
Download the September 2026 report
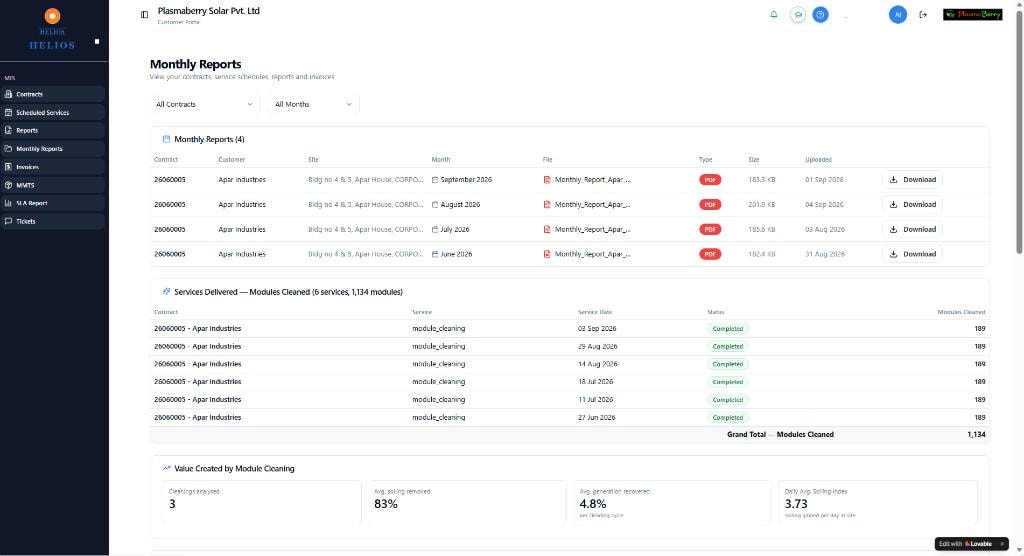pos(912,180)
